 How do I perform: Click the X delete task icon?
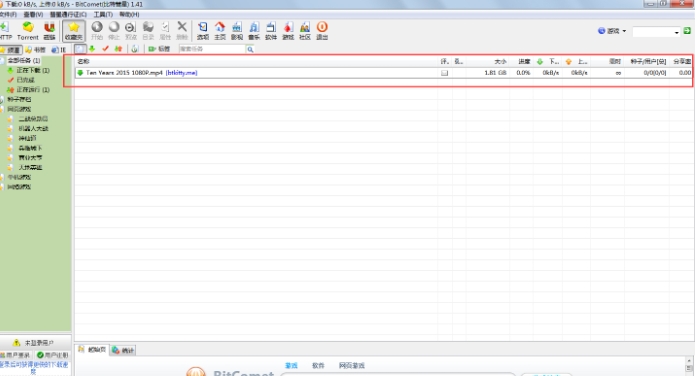pyautogui.click(x=182, y=31)
